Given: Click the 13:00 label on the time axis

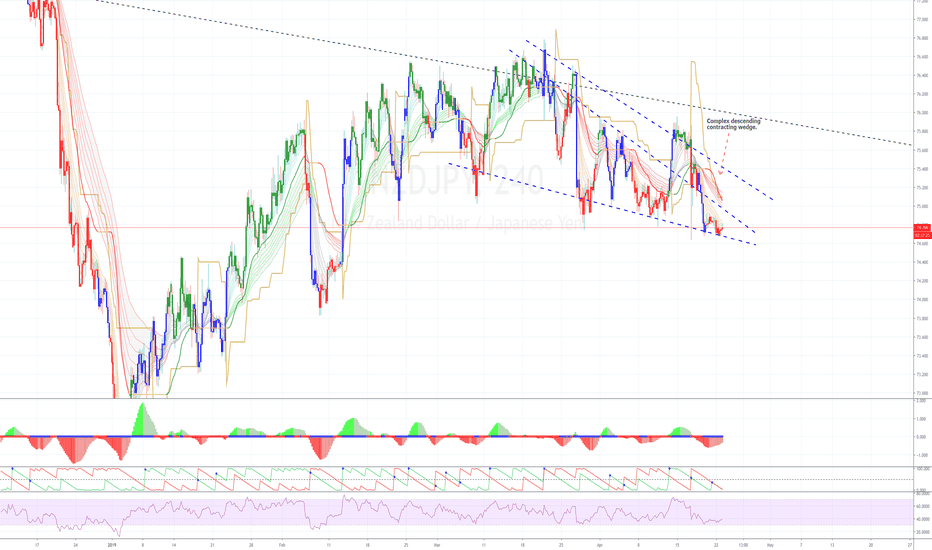Looking at the screenshot, I should pos(743,545).
